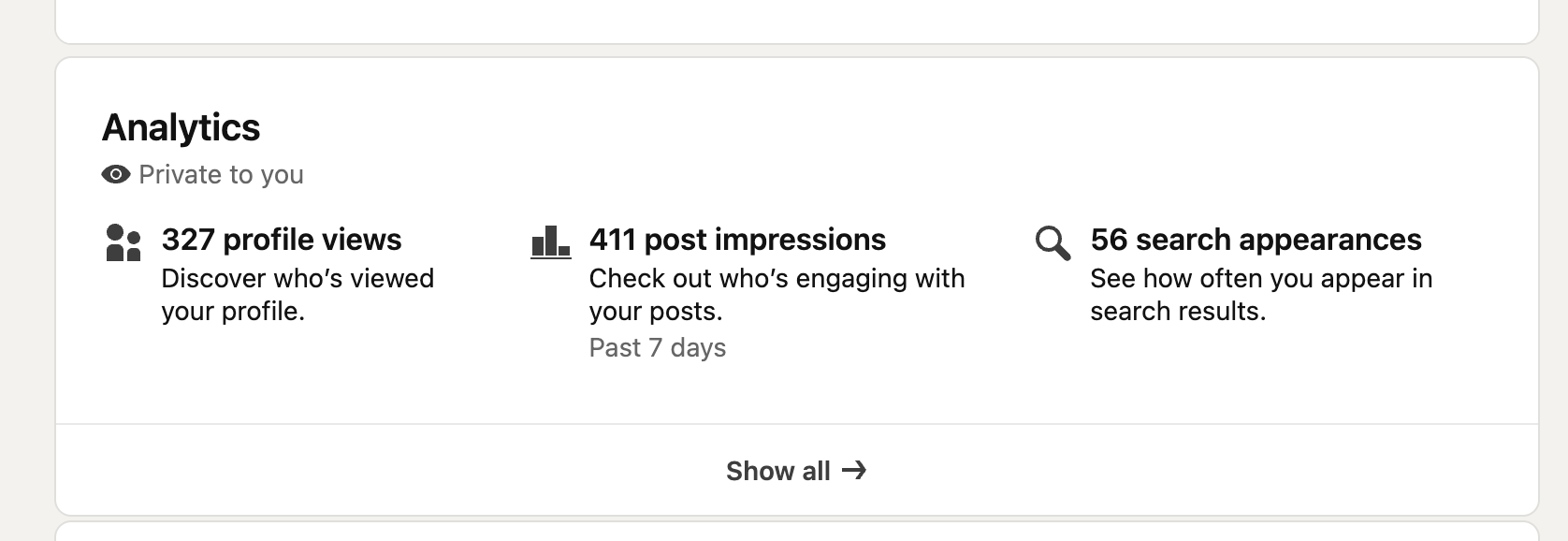This screenshot has width=1568, height=541.
Task: Click the Analytics section heading
Action: (x=181, y=127)
